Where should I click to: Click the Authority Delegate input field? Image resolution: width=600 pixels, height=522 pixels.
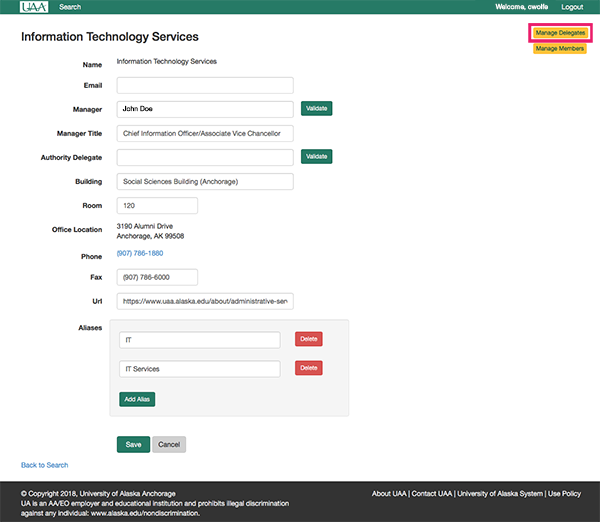tap(204, 157)
